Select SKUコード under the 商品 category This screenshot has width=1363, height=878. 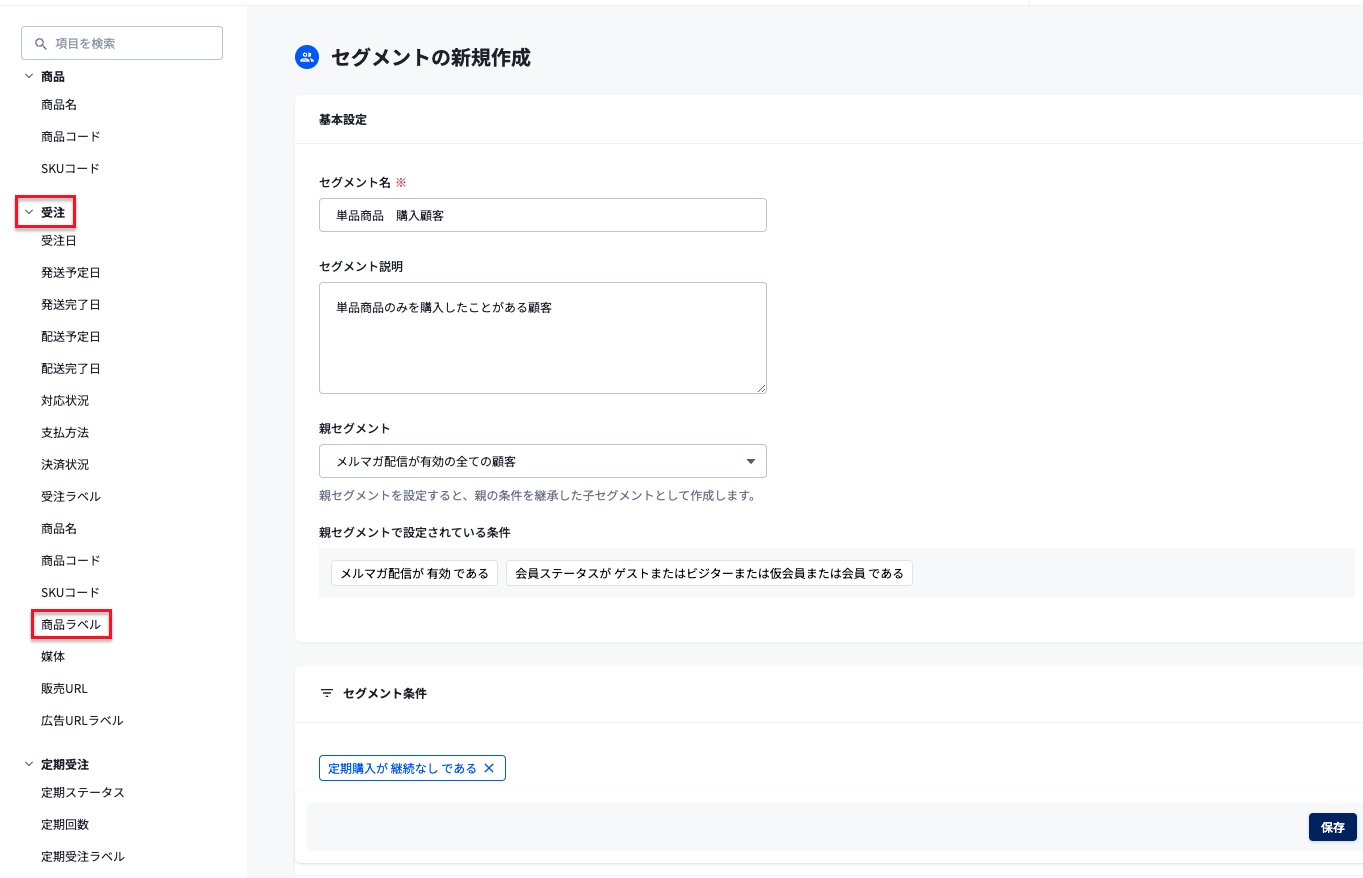pos(69,168)
